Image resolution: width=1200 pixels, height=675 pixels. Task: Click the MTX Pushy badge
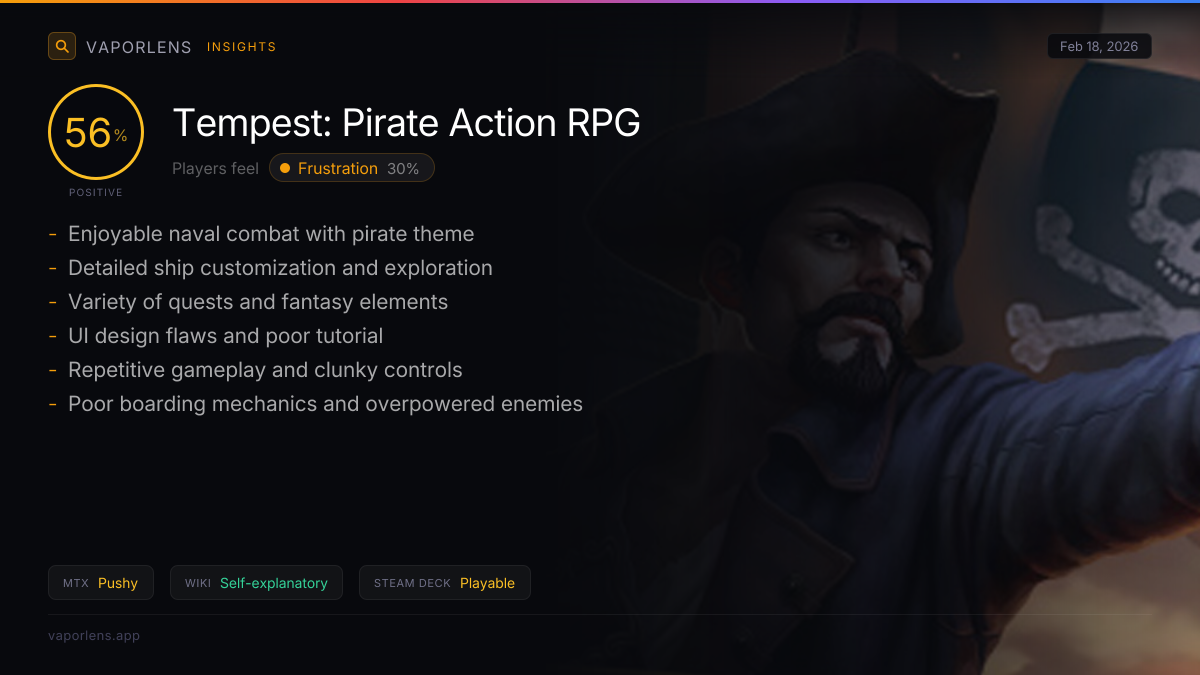[x=101, y=583]
